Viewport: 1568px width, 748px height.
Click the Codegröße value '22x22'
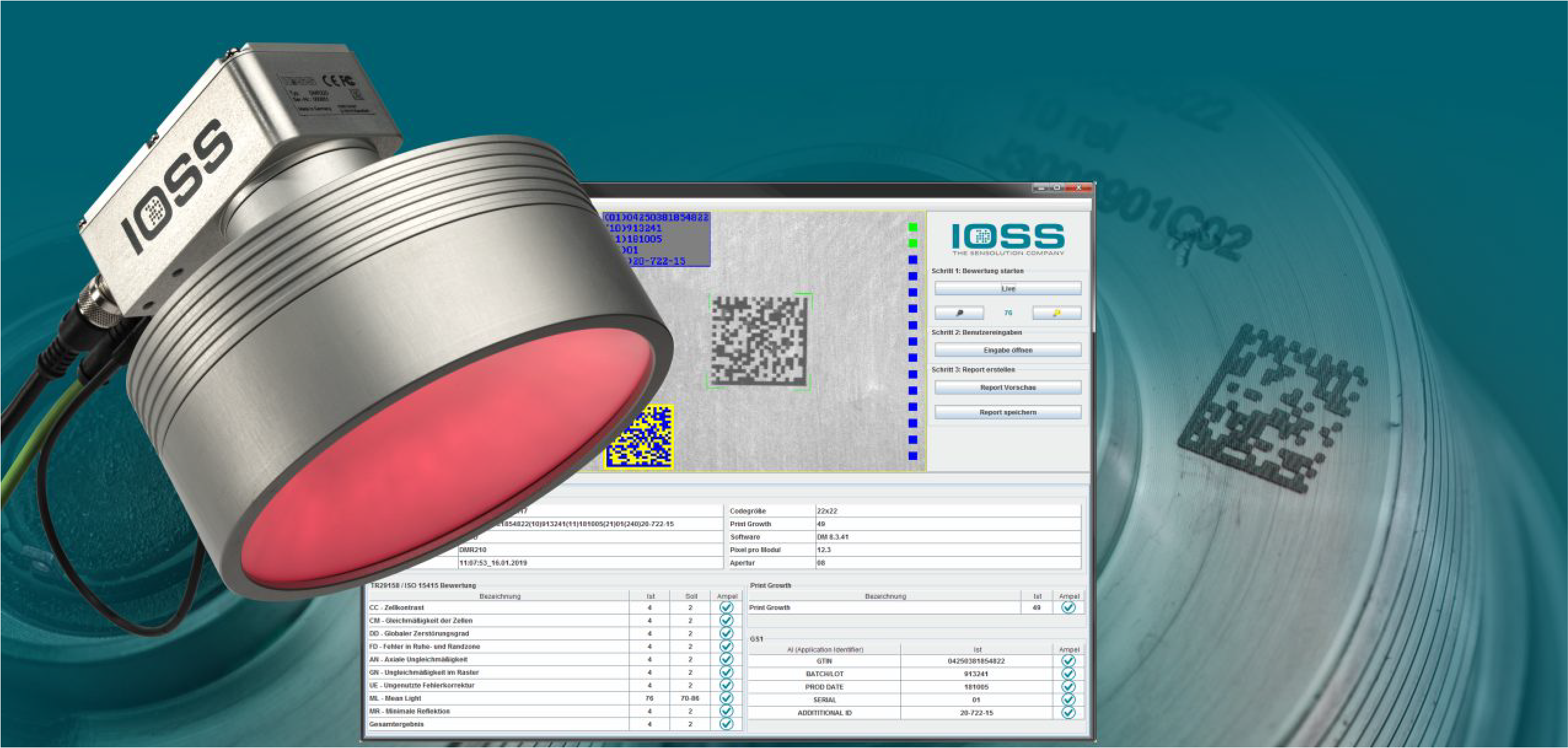[x=827, y=511]
